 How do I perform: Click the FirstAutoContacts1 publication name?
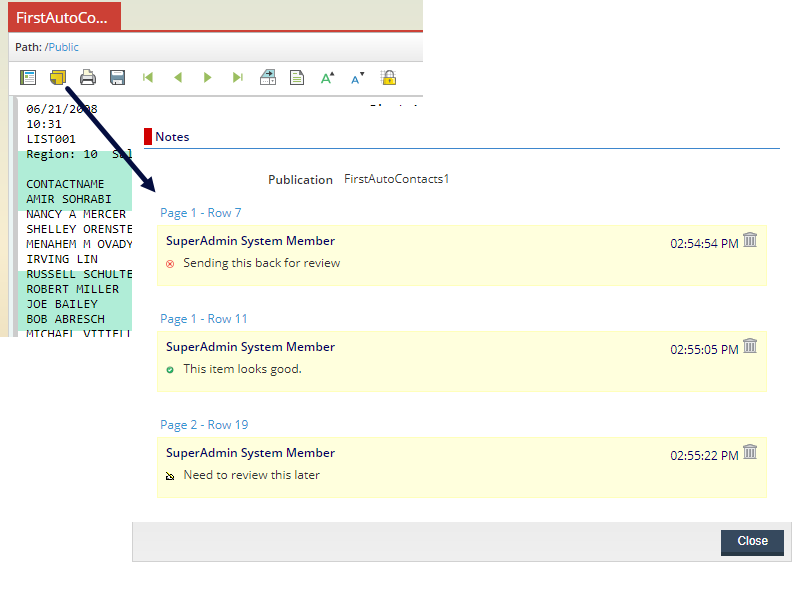click(397, 179)
